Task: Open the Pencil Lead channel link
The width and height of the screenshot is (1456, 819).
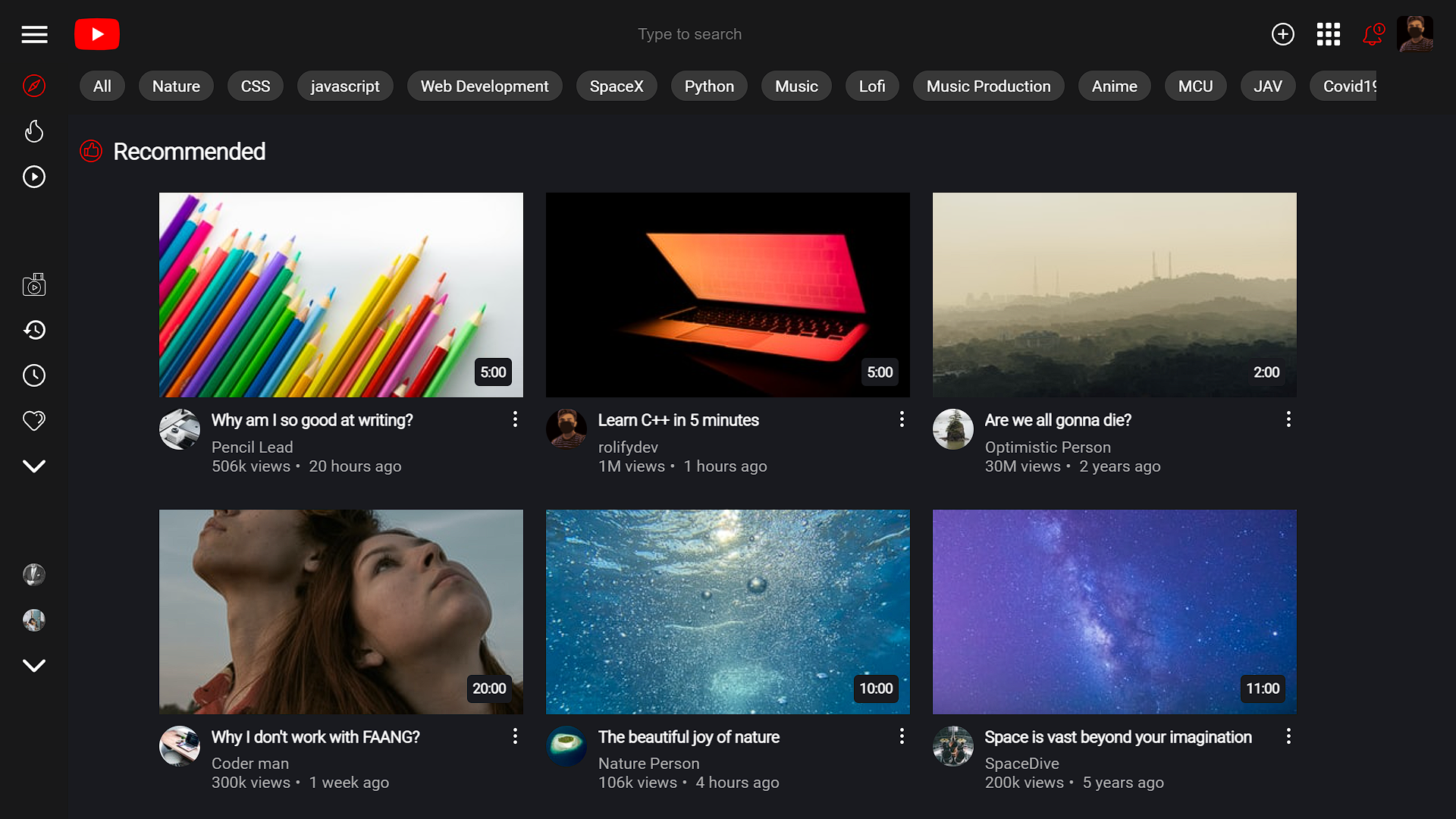Action: tap(252, 447)
